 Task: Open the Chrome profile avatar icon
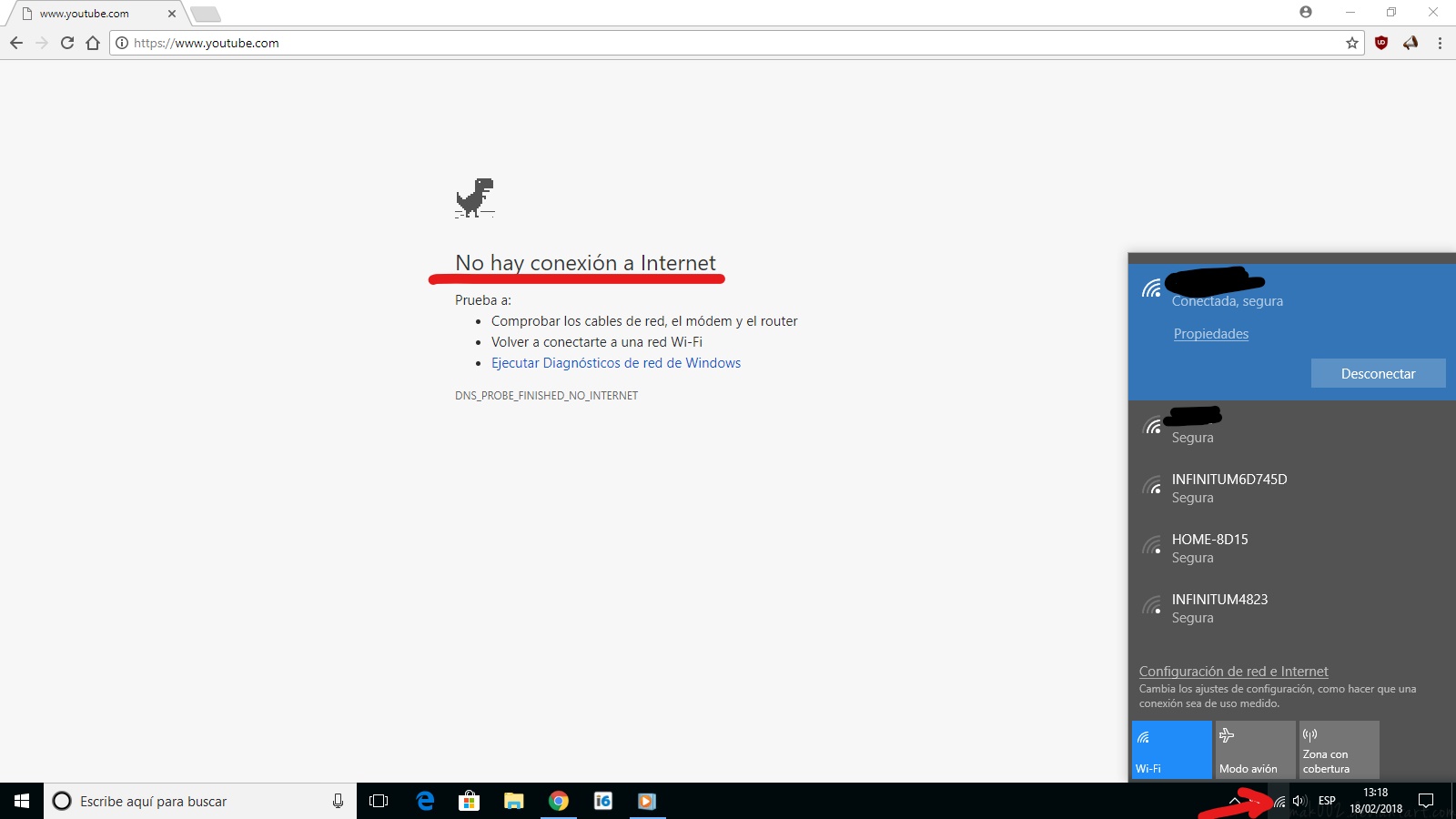pyautogui.click(x=1306, y=12)
